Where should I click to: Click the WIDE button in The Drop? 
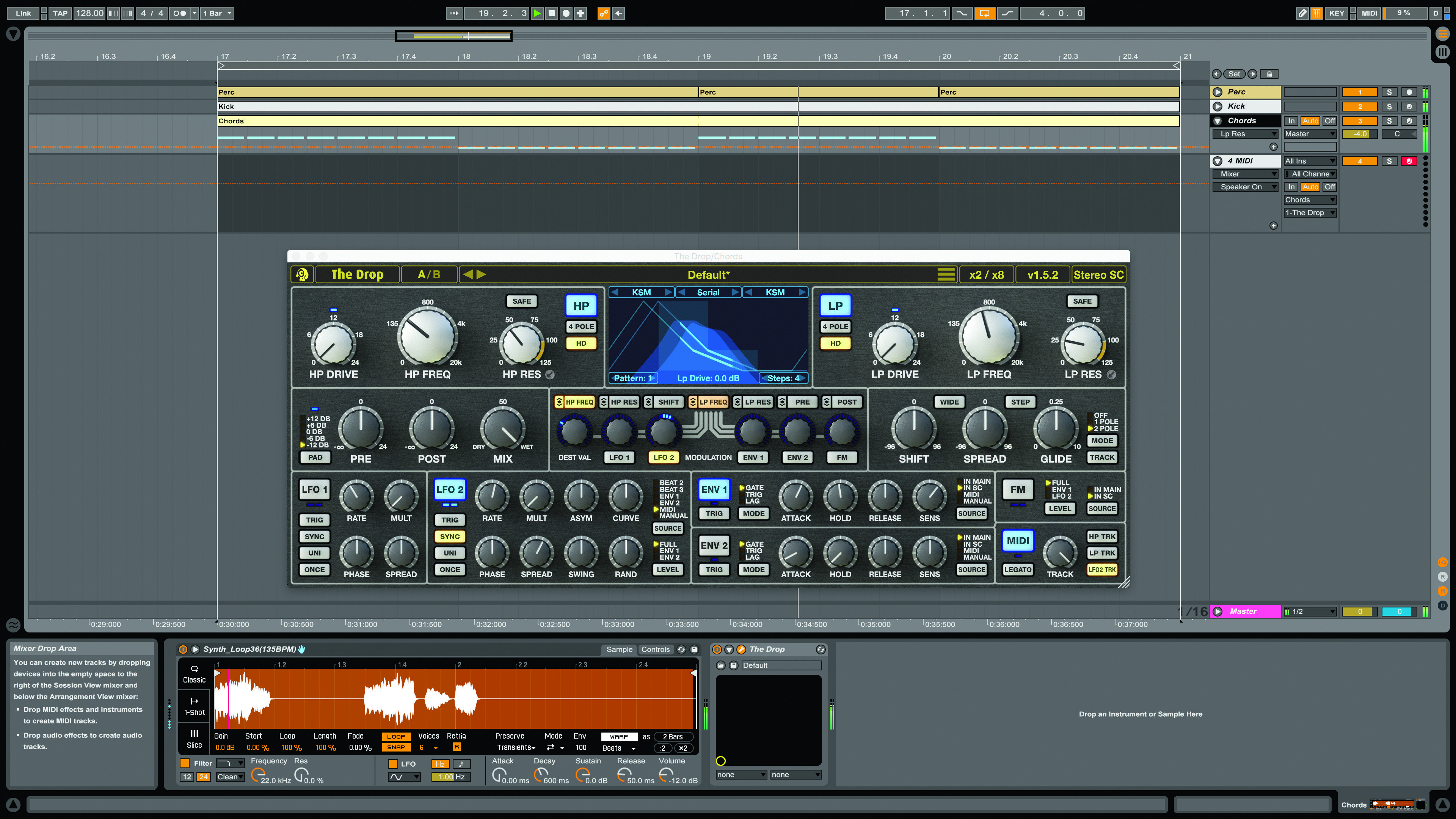click(949, 402)
